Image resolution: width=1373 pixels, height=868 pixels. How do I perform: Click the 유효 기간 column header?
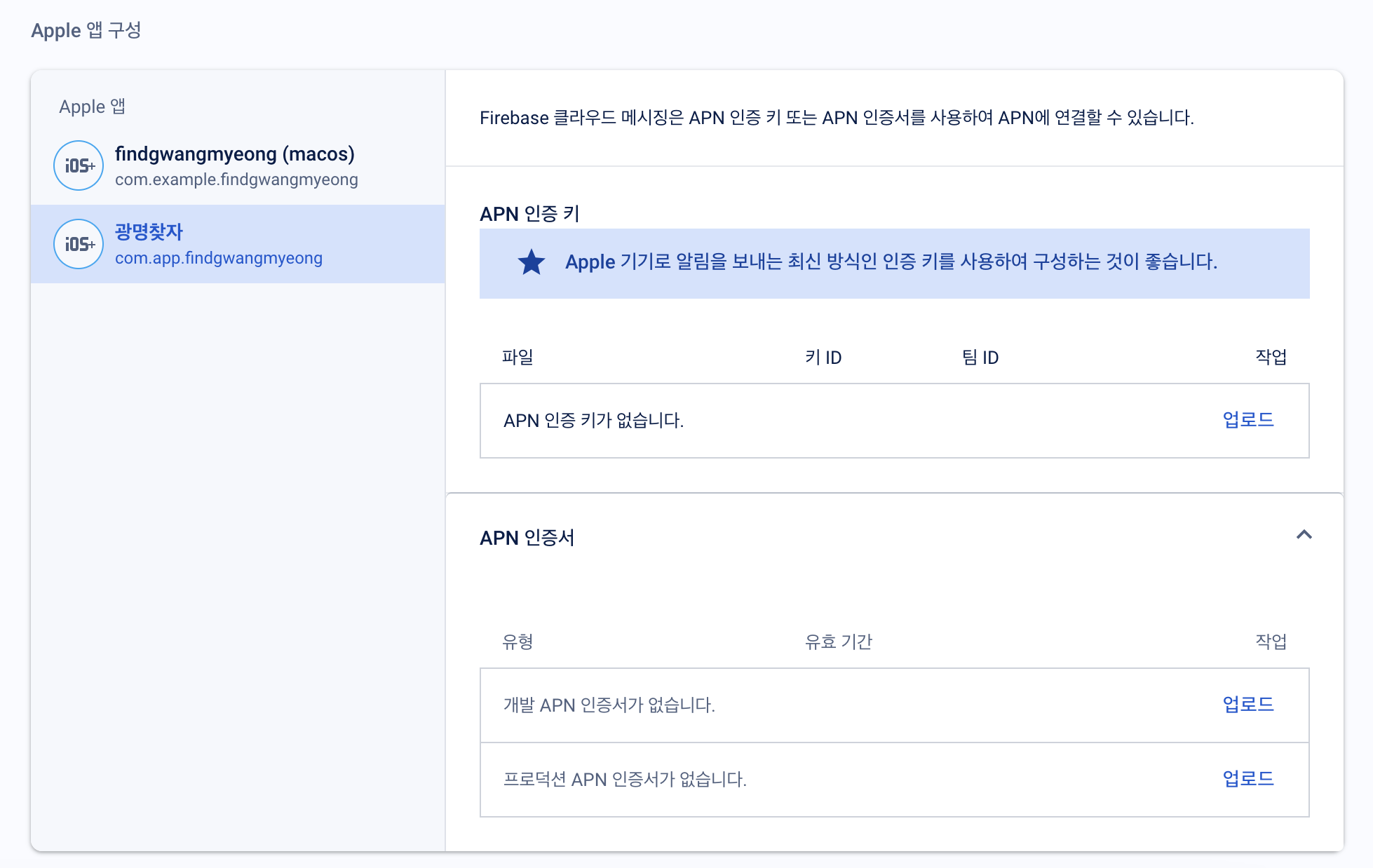(x=838, y=642)
